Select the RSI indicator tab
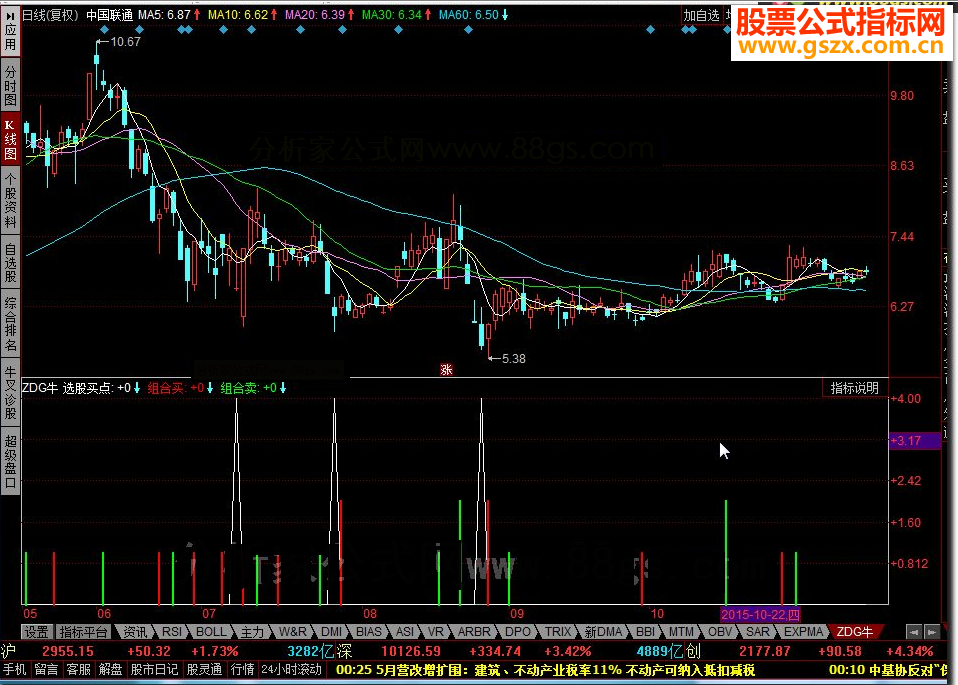The height and width of the screenshot is (685, 958). point(172,632)
